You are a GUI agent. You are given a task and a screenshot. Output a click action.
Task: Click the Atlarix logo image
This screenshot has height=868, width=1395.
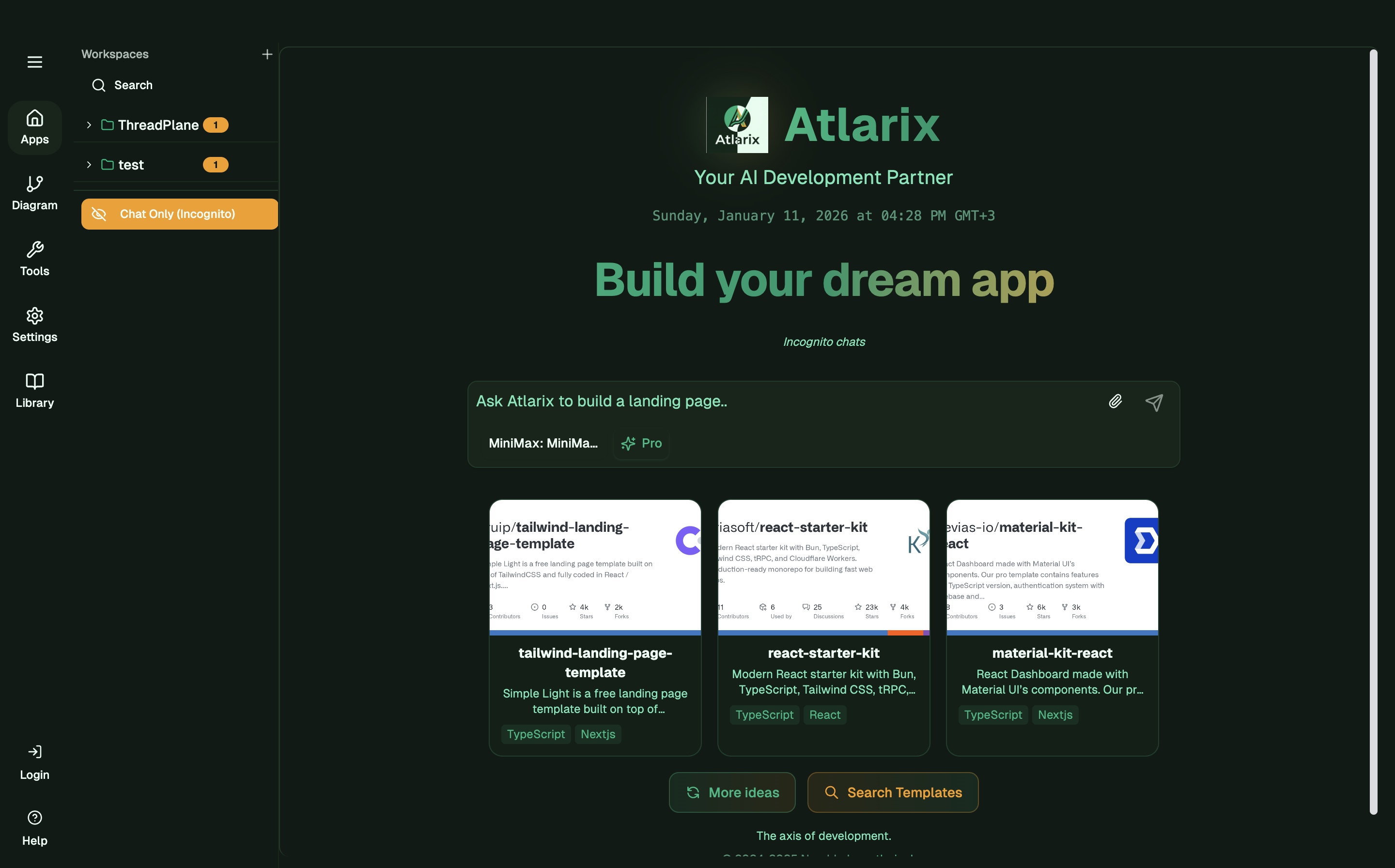(x=737, y=124)
